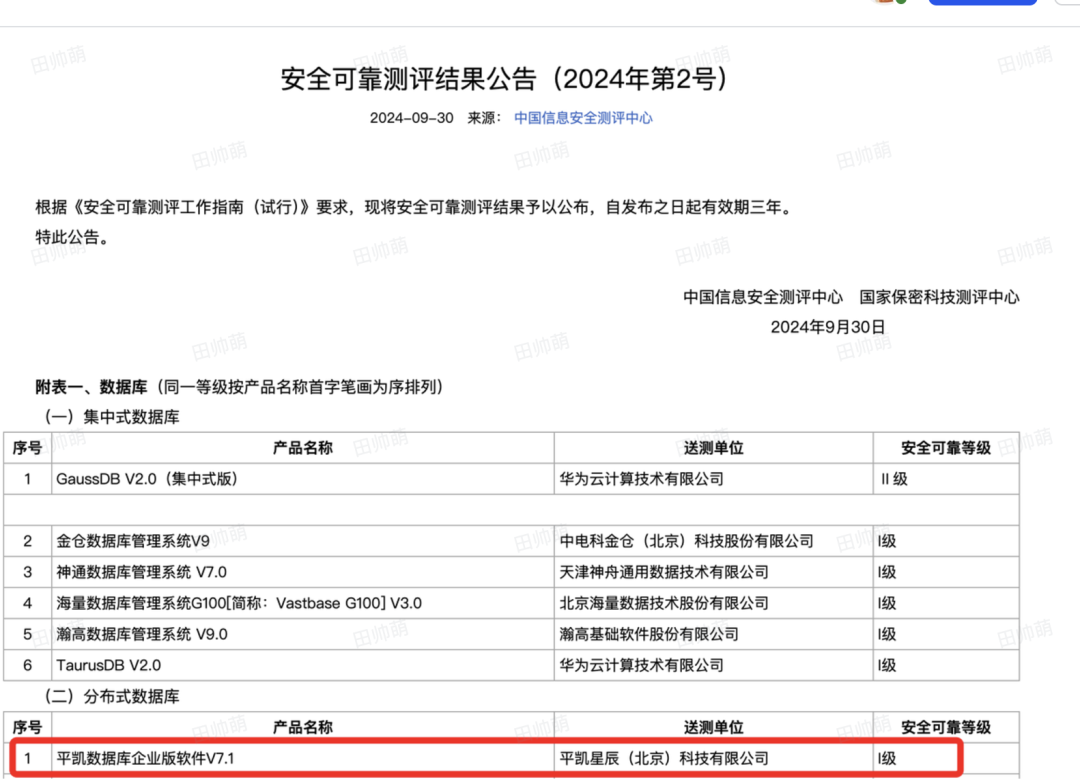Click 安全可靠等级 header in 集中式数据库 table
The width and height of the screenshot is (1080, 780).
click(x=946, y=448)
